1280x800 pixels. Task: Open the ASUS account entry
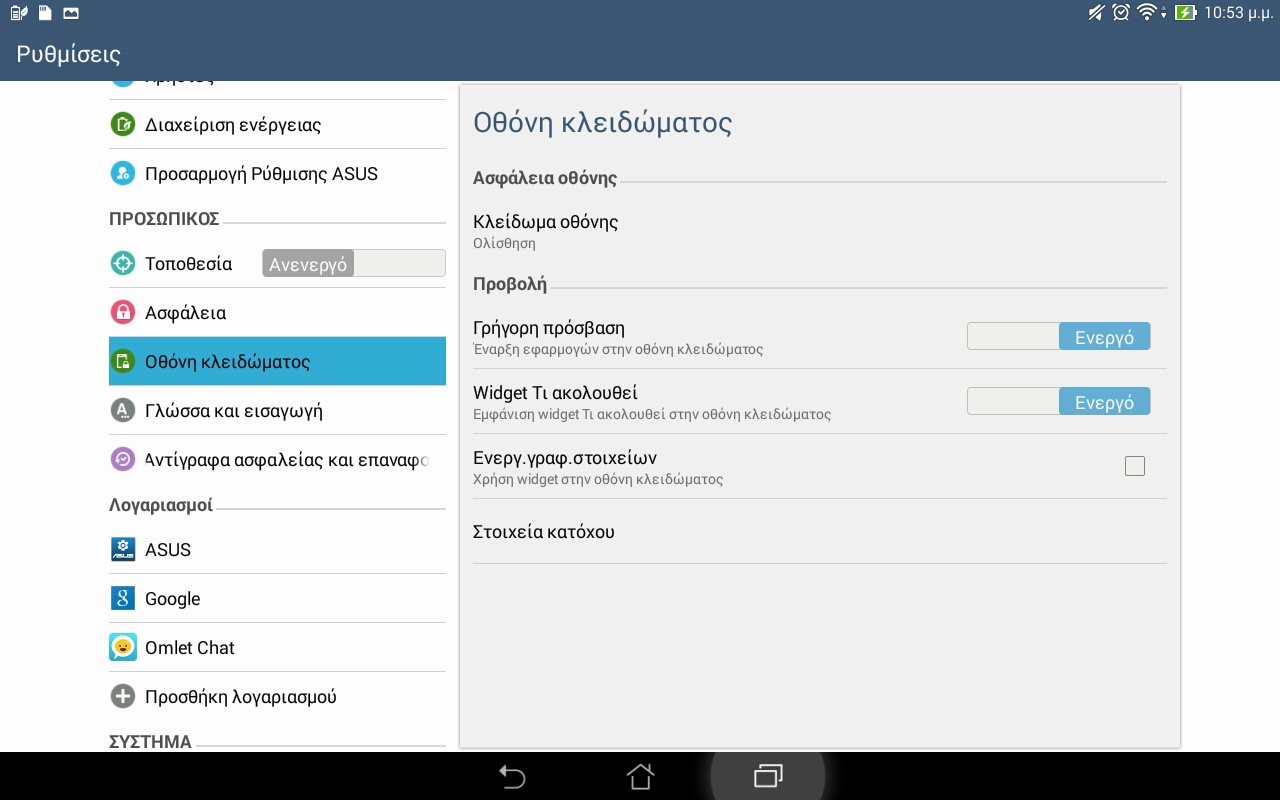click(x=277, y=549)
